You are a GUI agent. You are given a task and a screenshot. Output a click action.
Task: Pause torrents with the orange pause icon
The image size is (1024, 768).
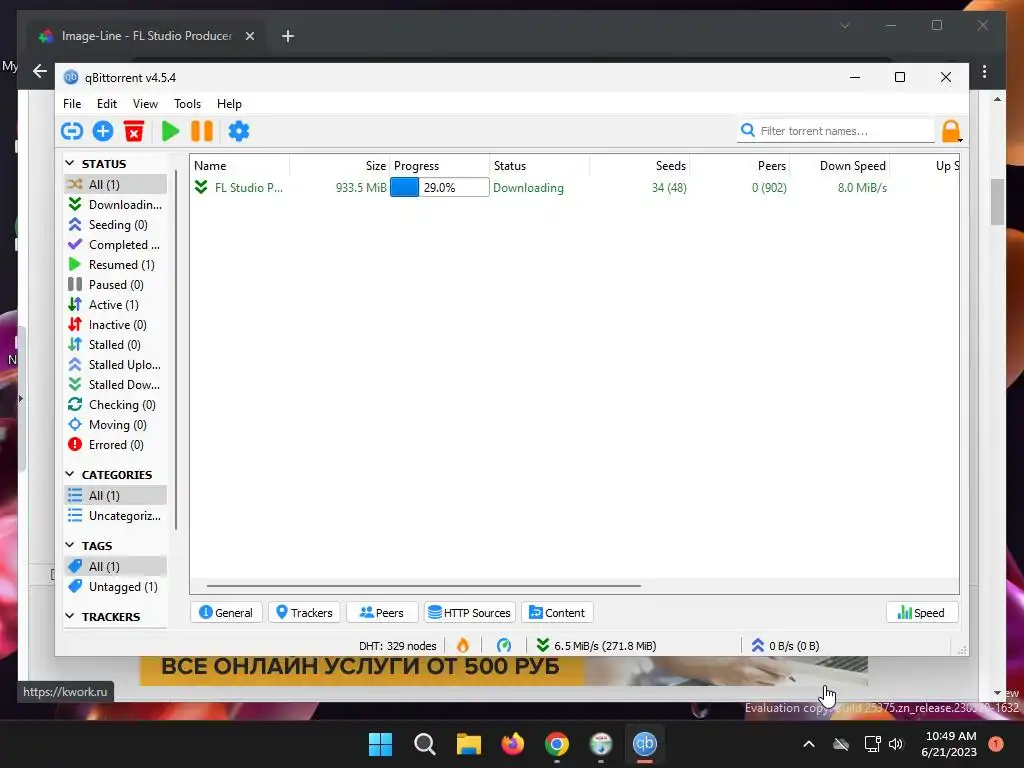[202, 131]
